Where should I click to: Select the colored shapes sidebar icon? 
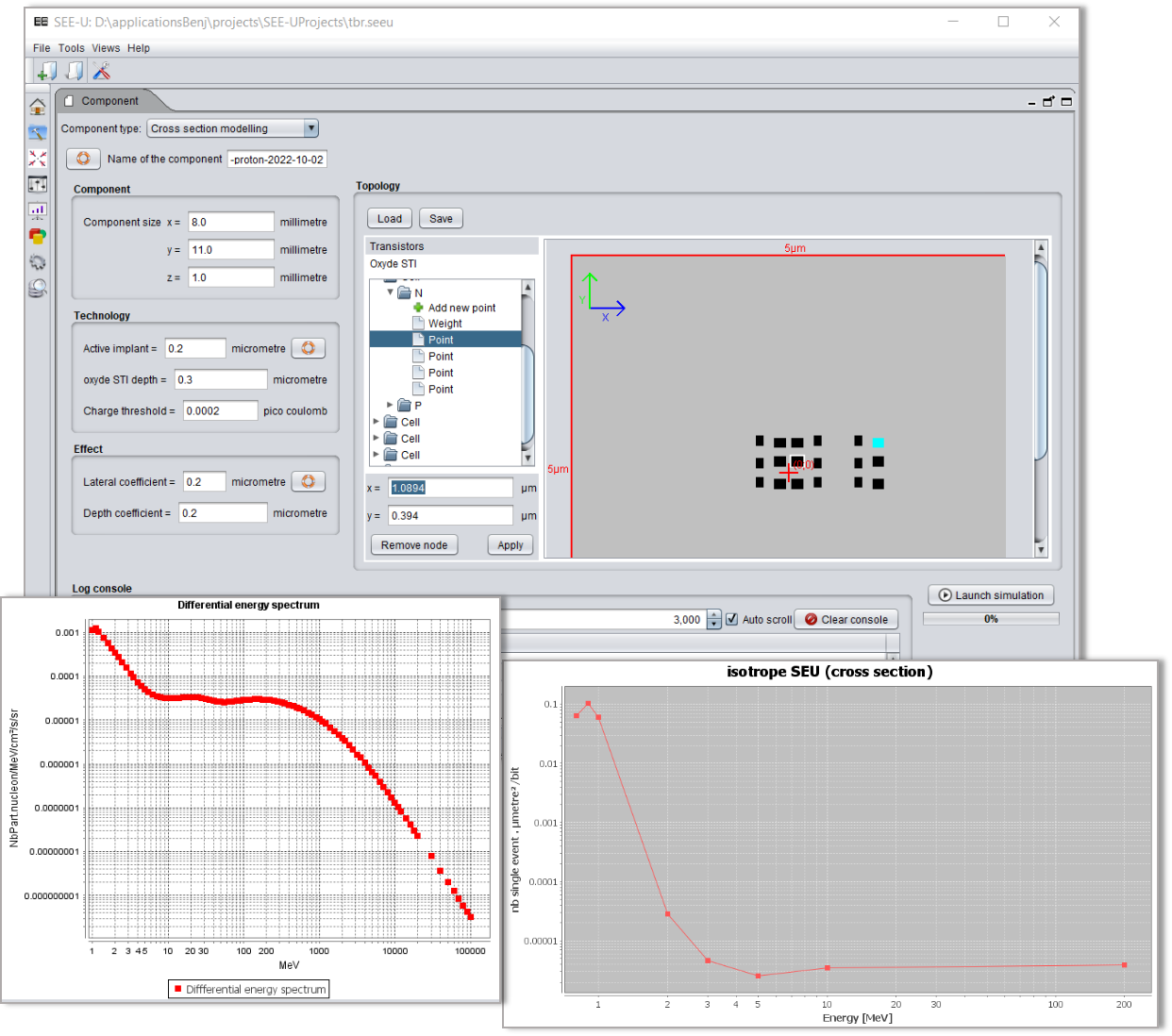click(x=38, y=236)
